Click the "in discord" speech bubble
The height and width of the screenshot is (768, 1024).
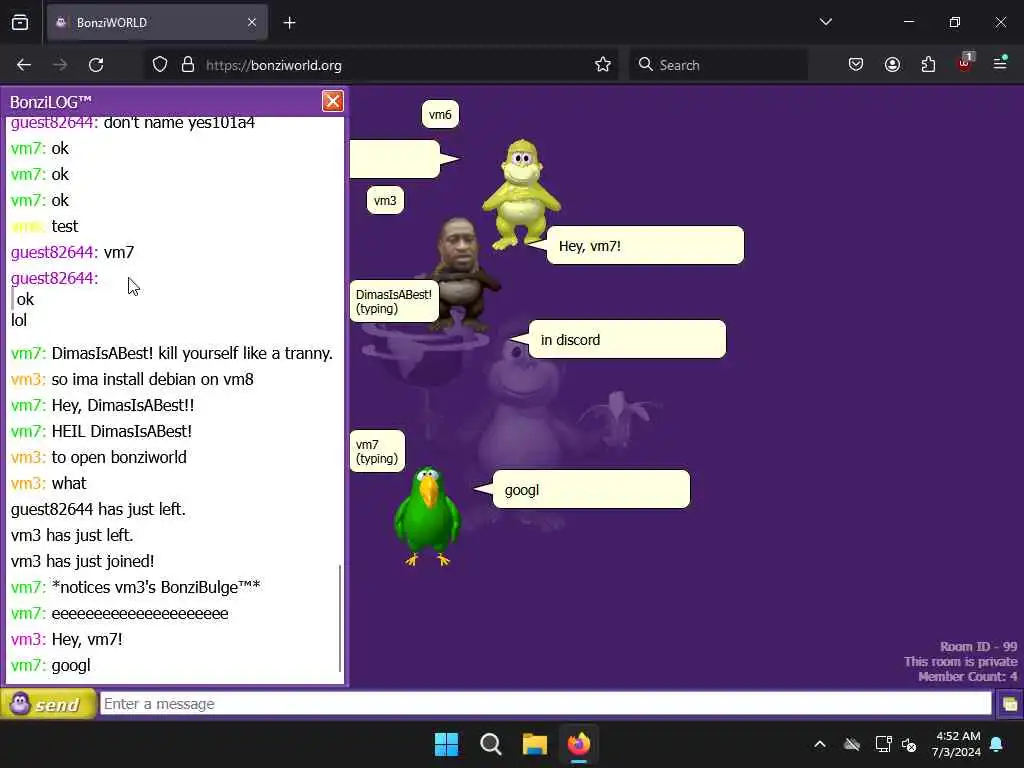coord(627,340)
